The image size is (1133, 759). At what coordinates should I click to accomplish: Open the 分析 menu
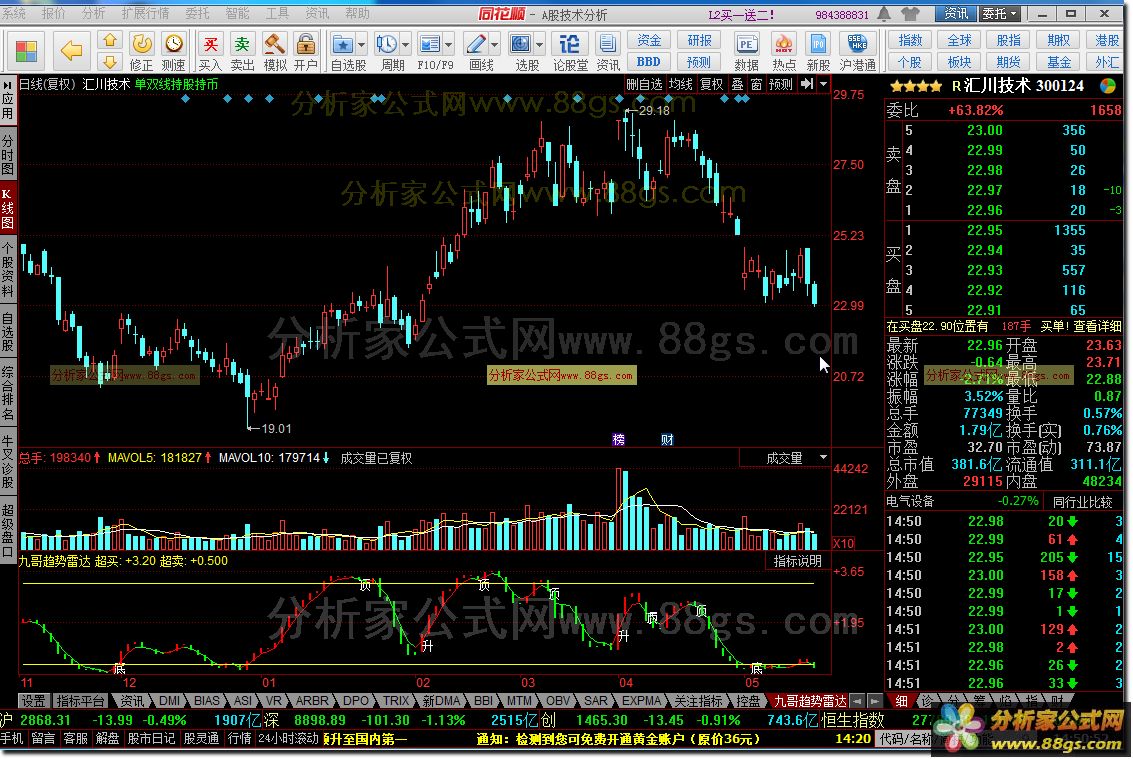[x=93, y=13]
